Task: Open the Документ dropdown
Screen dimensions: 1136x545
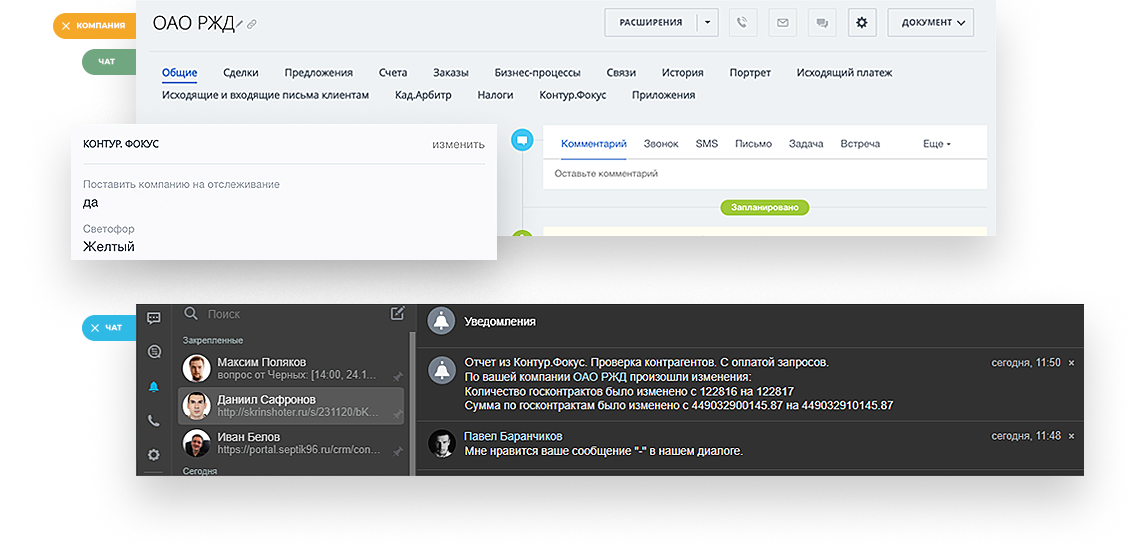Action: pyautogui.click(x=930, y=22)
